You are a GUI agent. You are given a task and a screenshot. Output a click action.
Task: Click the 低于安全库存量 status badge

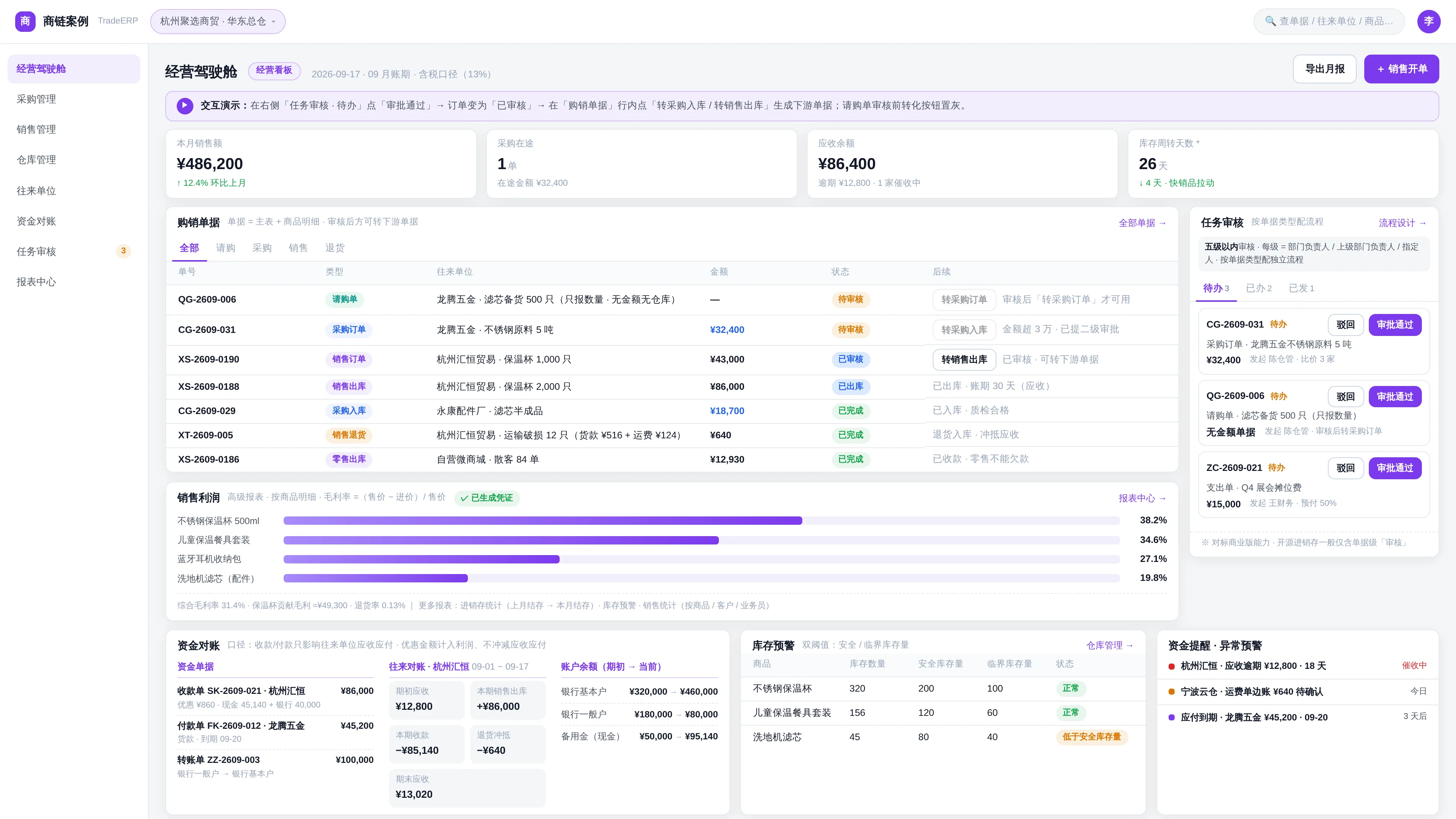pos(1092,737)
